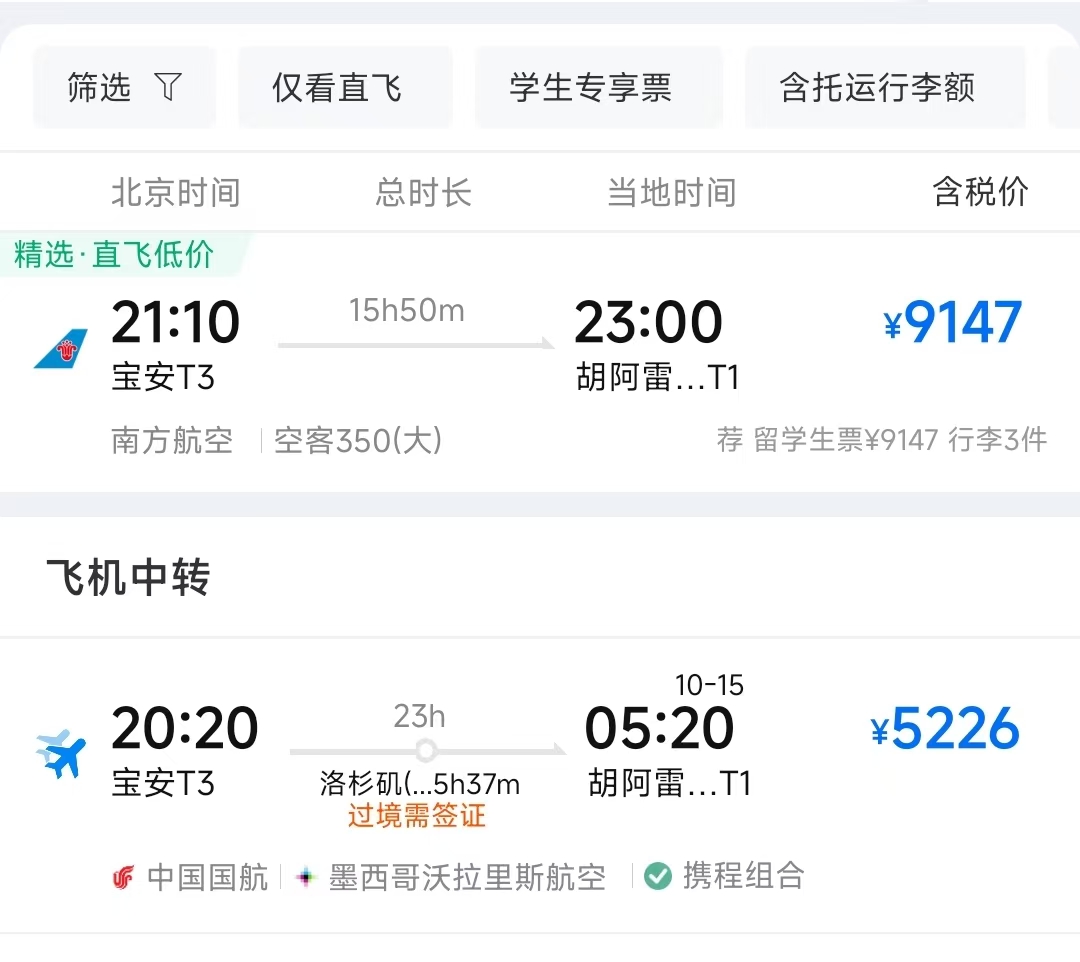Enable the 学生专享票 filter
The image size is (1080, 962).
(598, 87)
